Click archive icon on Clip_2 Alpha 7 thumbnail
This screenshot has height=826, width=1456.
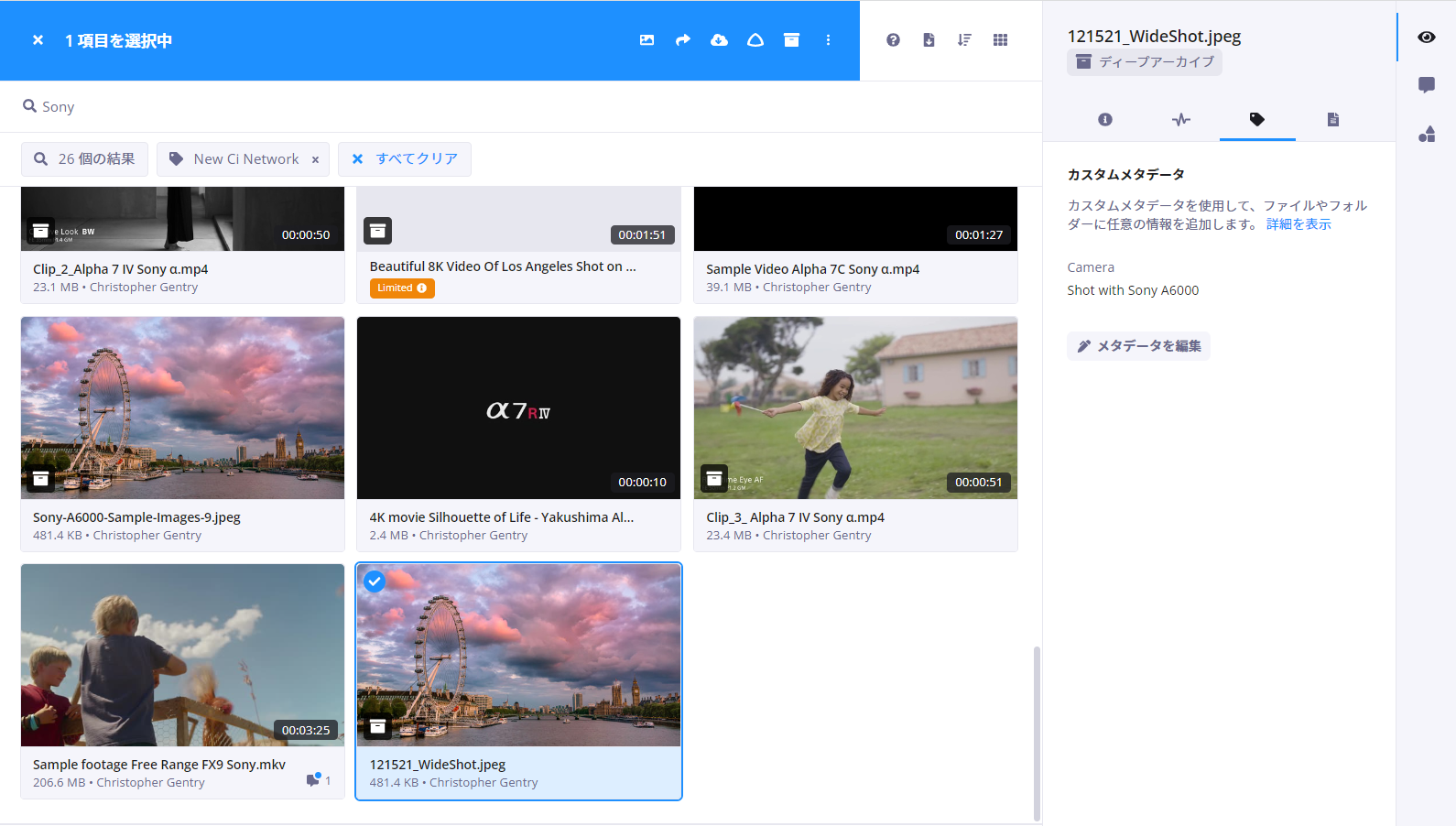coord(40,231)
